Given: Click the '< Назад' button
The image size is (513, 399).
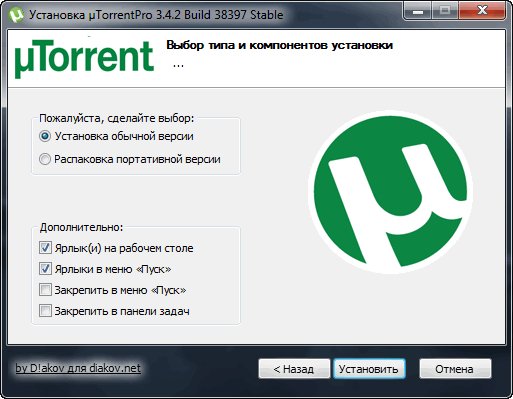Looking at the screenshot, I should (294, 369).
